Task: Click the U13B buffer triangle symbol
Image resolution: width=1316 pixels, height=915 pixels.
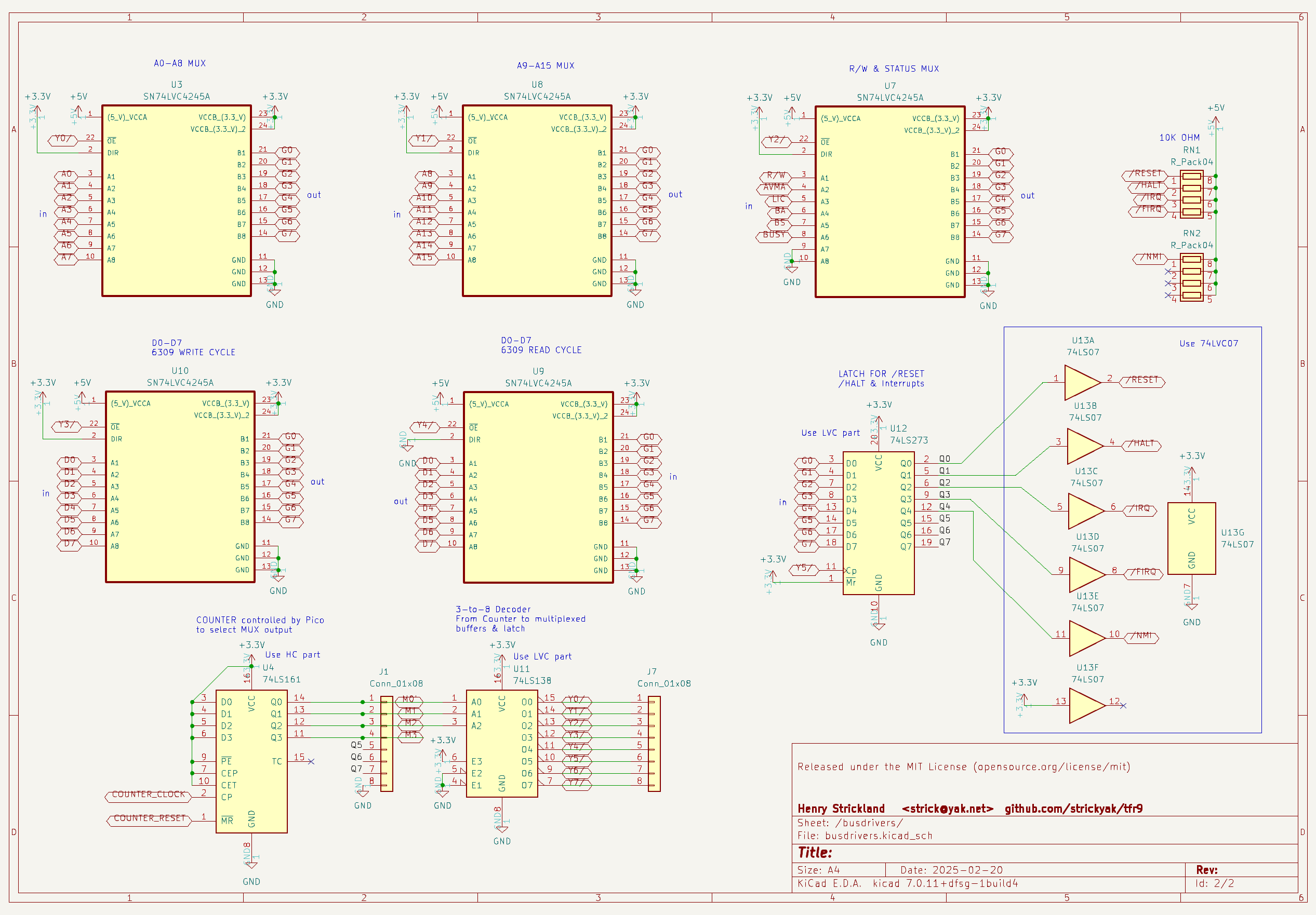Action: (1085, 446)
